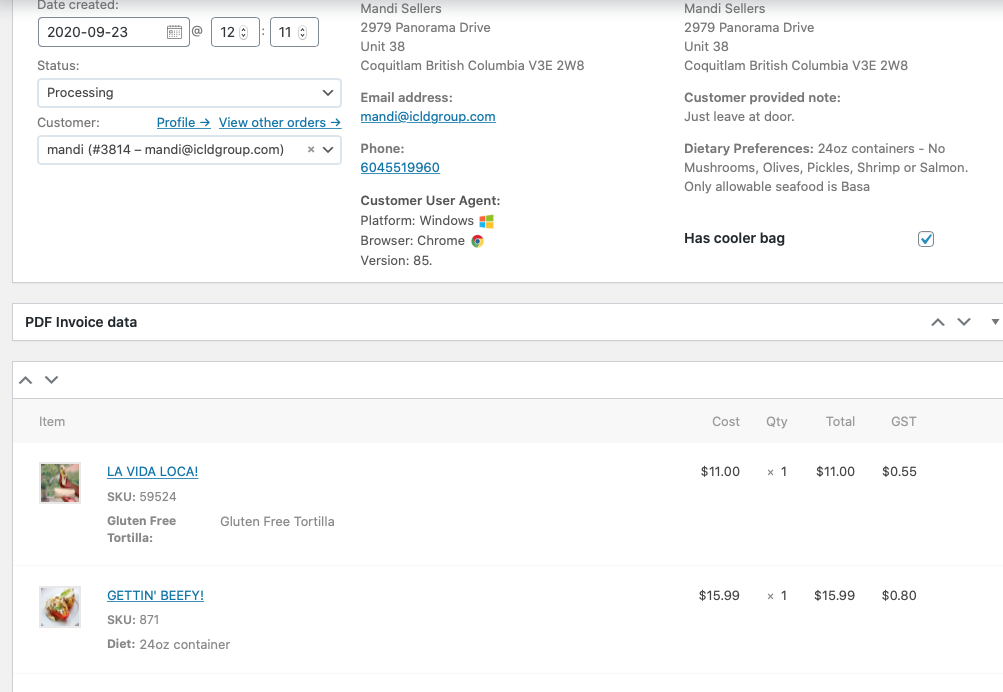Click the calendar icon in date field
1003x692 pixels.
[x=174, y=32]
